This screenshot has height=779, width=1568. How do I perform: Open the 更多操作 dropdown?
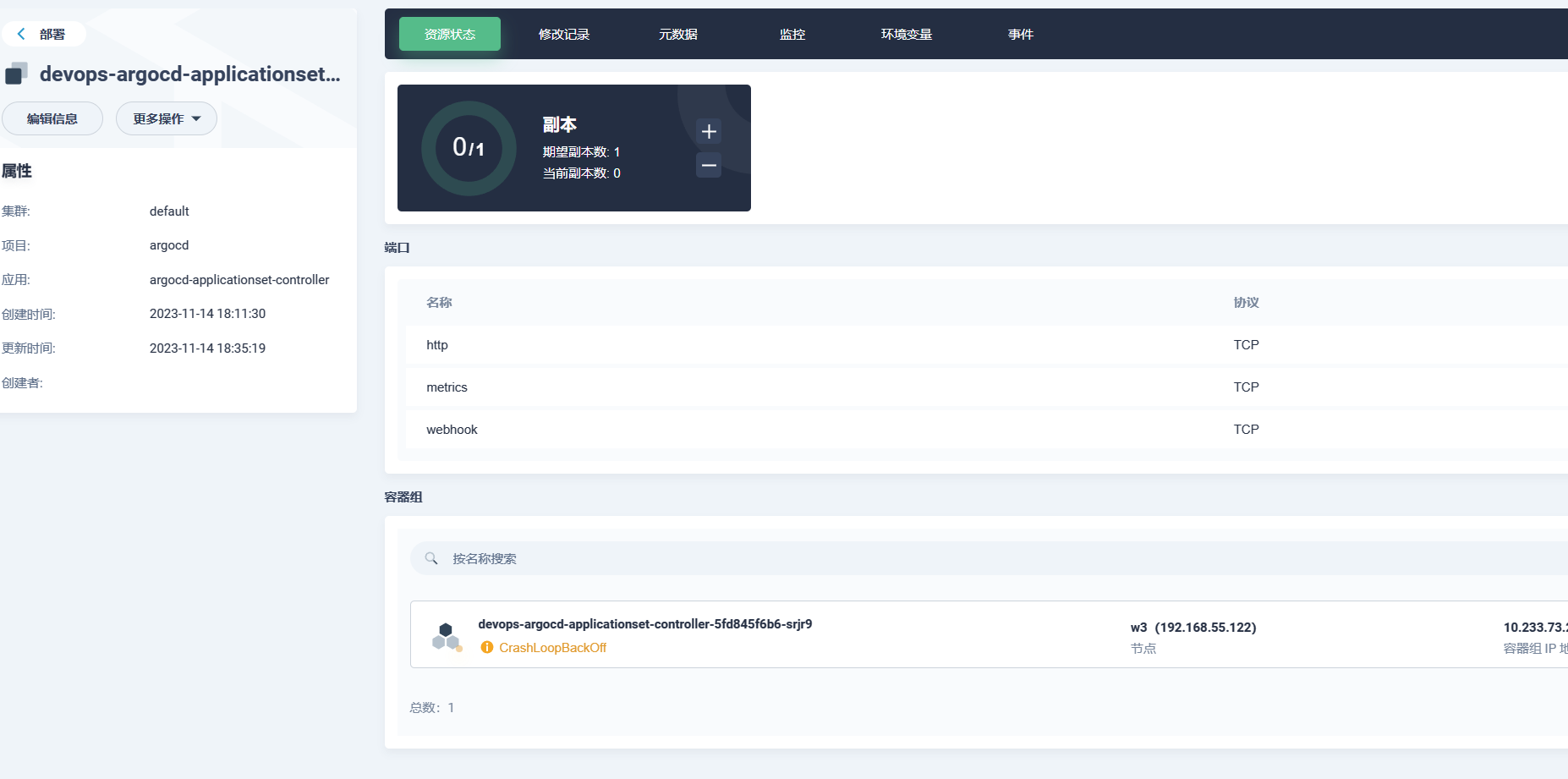[166, 118]
